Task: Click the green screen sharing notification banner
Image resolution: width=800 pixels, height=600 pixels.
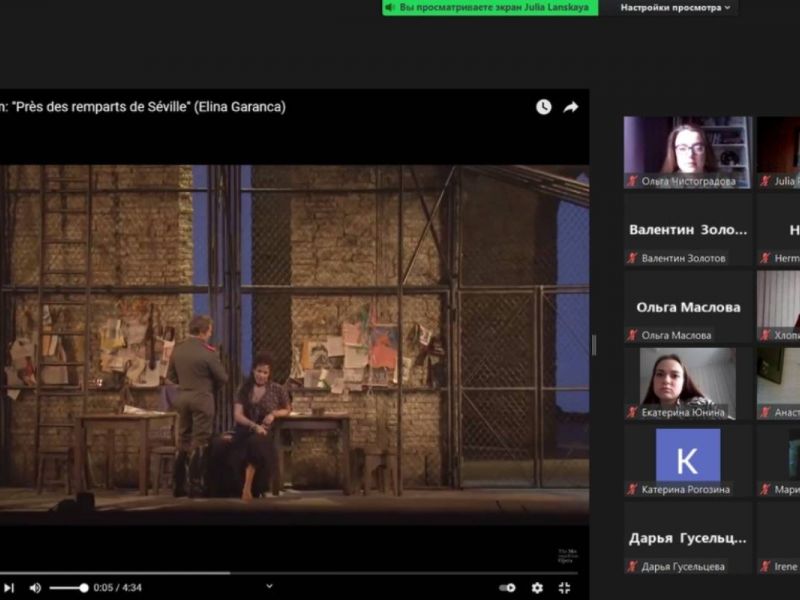Action: point(490,8)
